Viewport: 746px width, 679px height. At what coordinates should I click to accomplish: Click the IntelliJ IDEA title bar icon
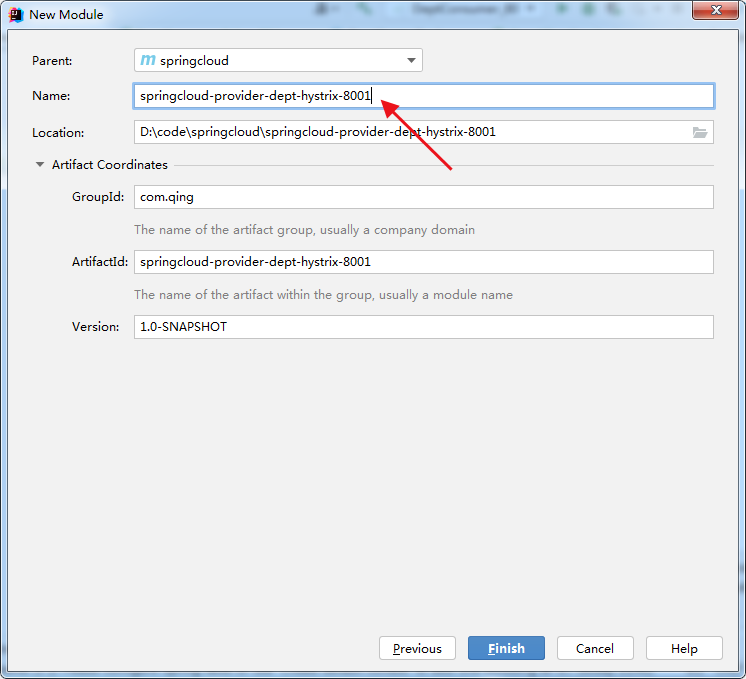[16, 15]
